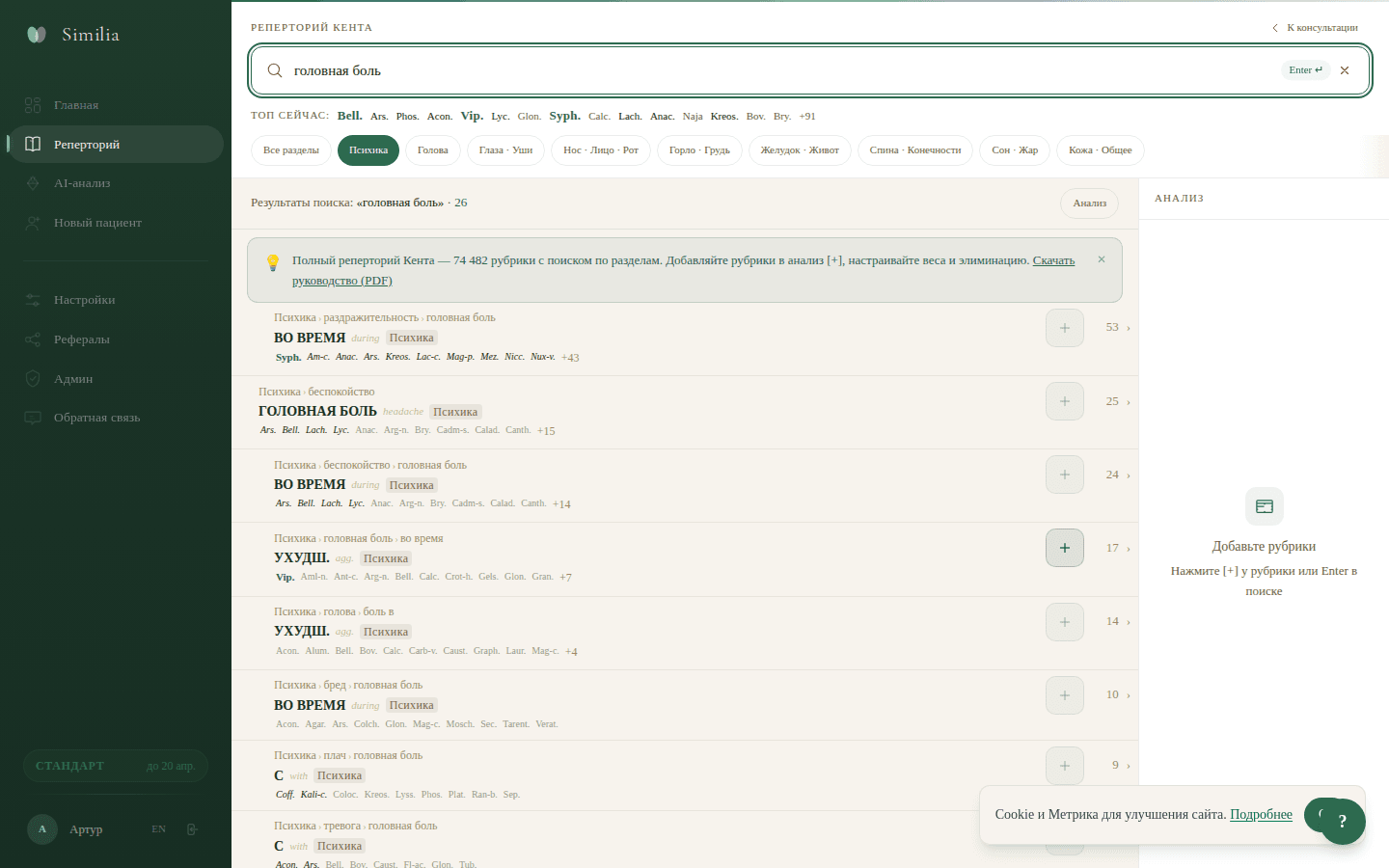The width and height of the screenshot is (1389, 868).
Task: Go to Новый пациент in sidebar
Action: 96,223
